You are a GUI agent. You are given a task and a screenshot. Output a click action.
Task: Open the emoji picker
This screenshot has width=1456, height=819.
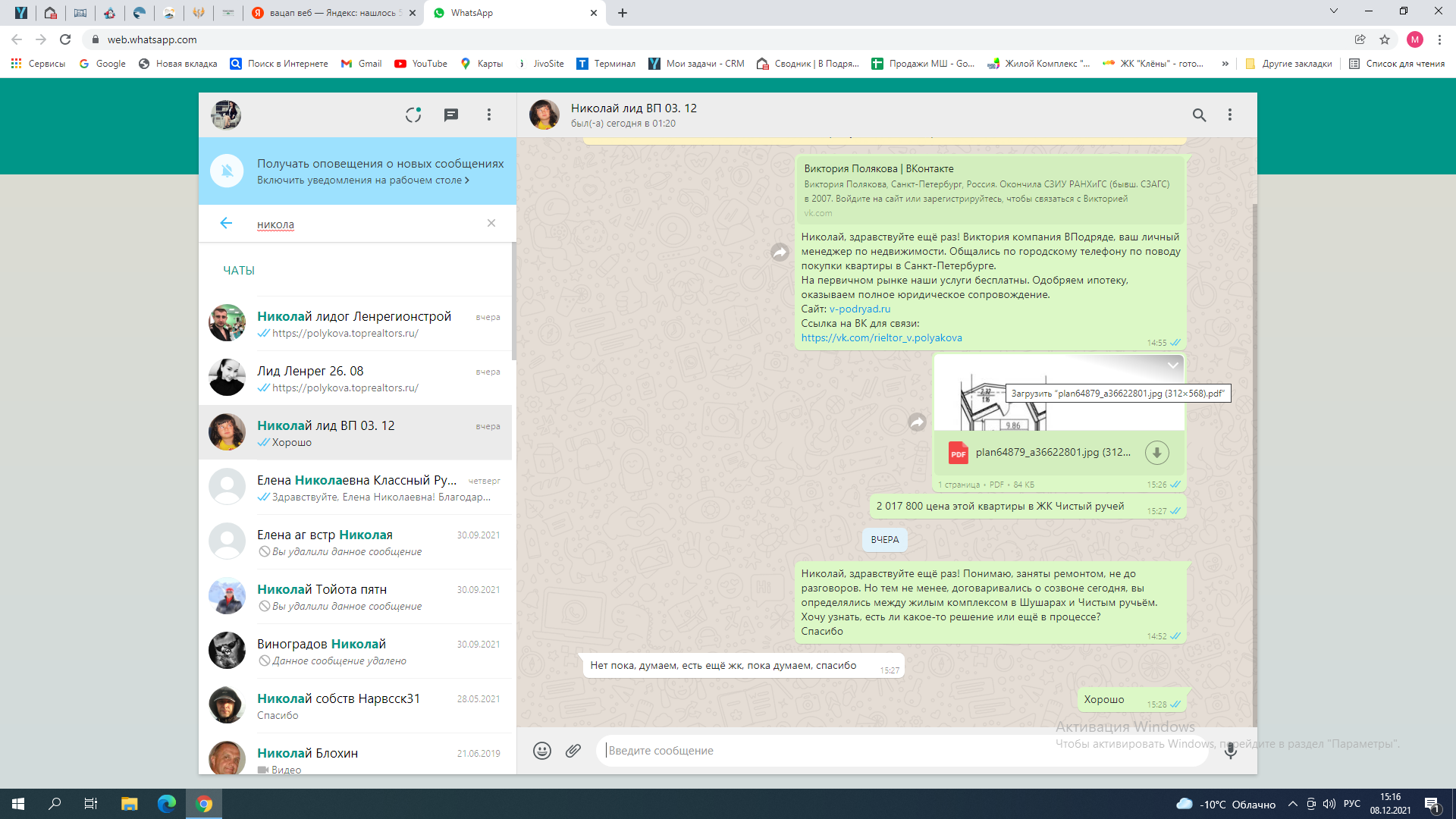541,751
